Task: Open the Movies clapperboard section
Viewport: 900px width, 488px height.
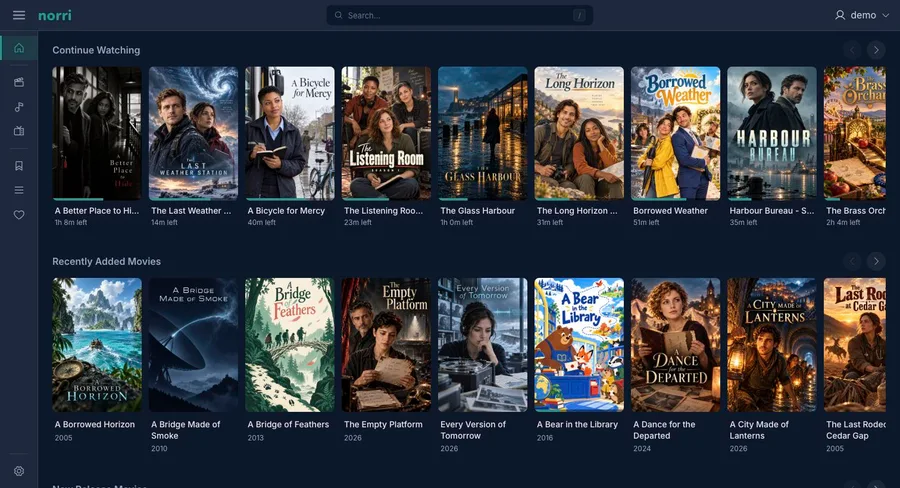Action: (19, 82)
